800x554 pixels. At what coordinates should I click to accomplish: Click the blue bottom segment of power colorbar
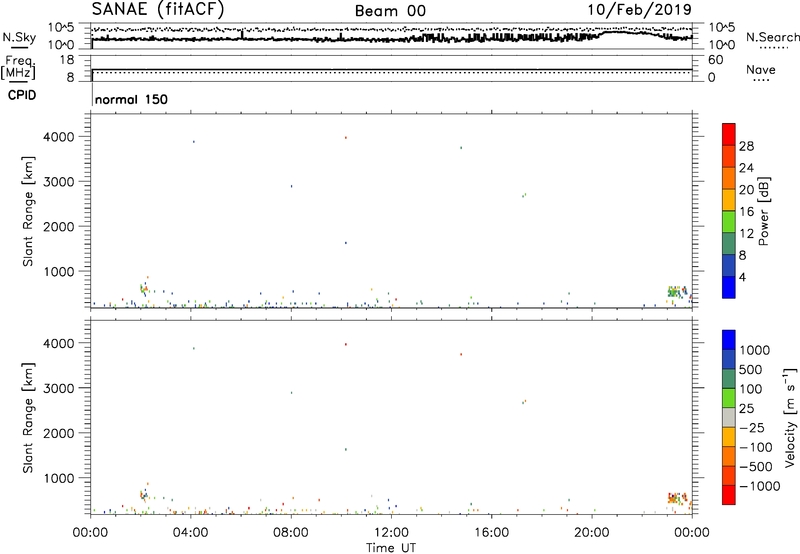[729, 287]
